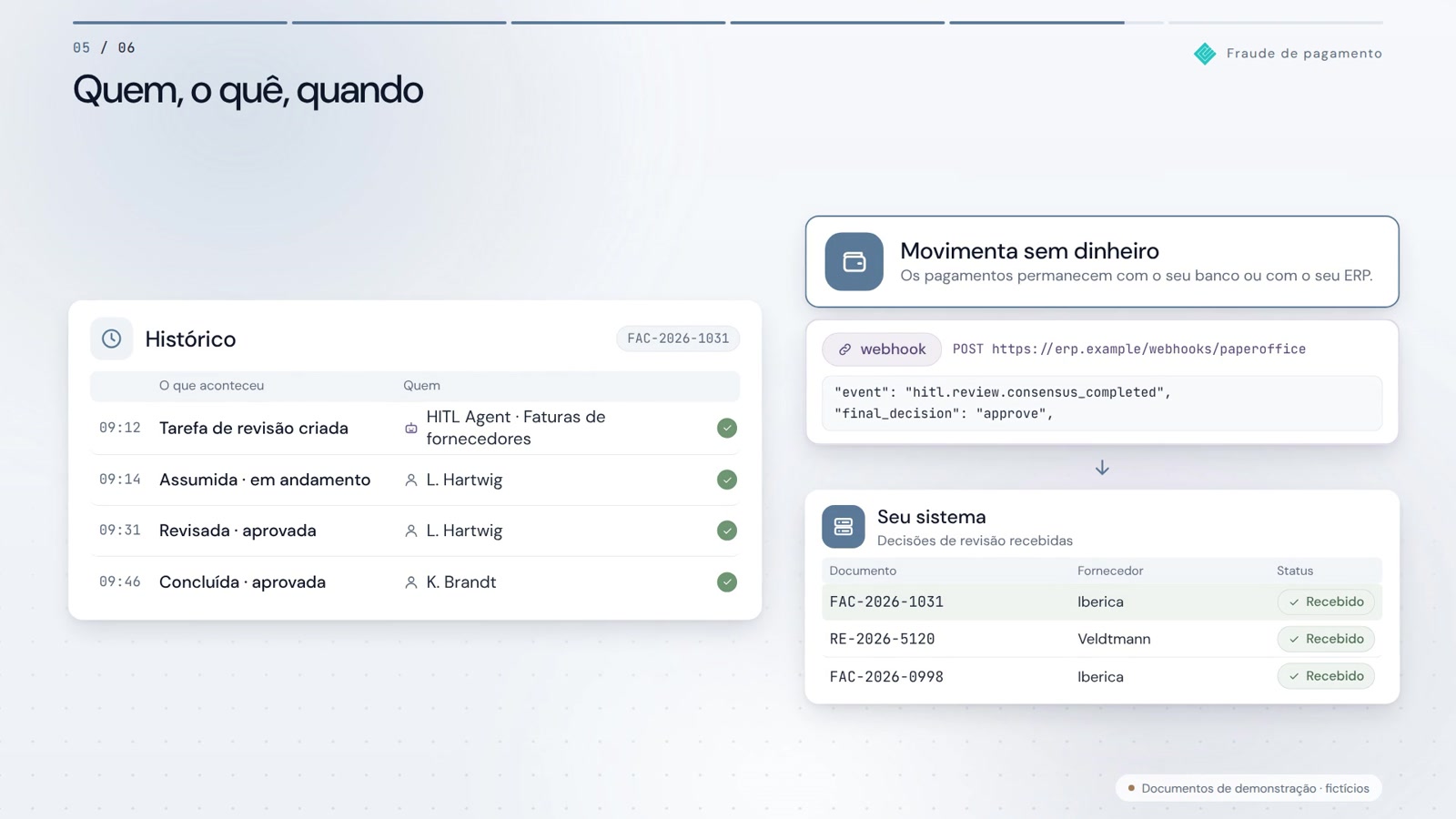
Task: Click the Veldtmann supplier cell
Action: coord(1114,639)
